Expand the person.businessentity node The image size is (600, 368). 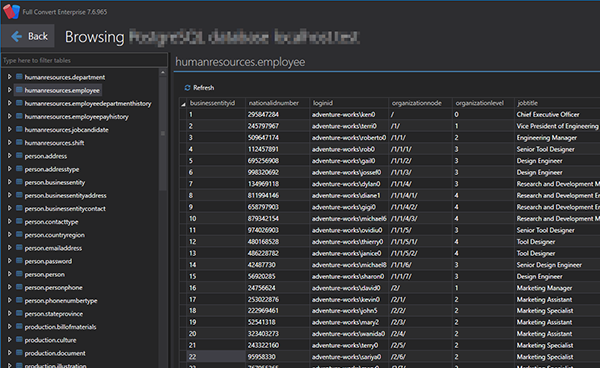point(9,182)
